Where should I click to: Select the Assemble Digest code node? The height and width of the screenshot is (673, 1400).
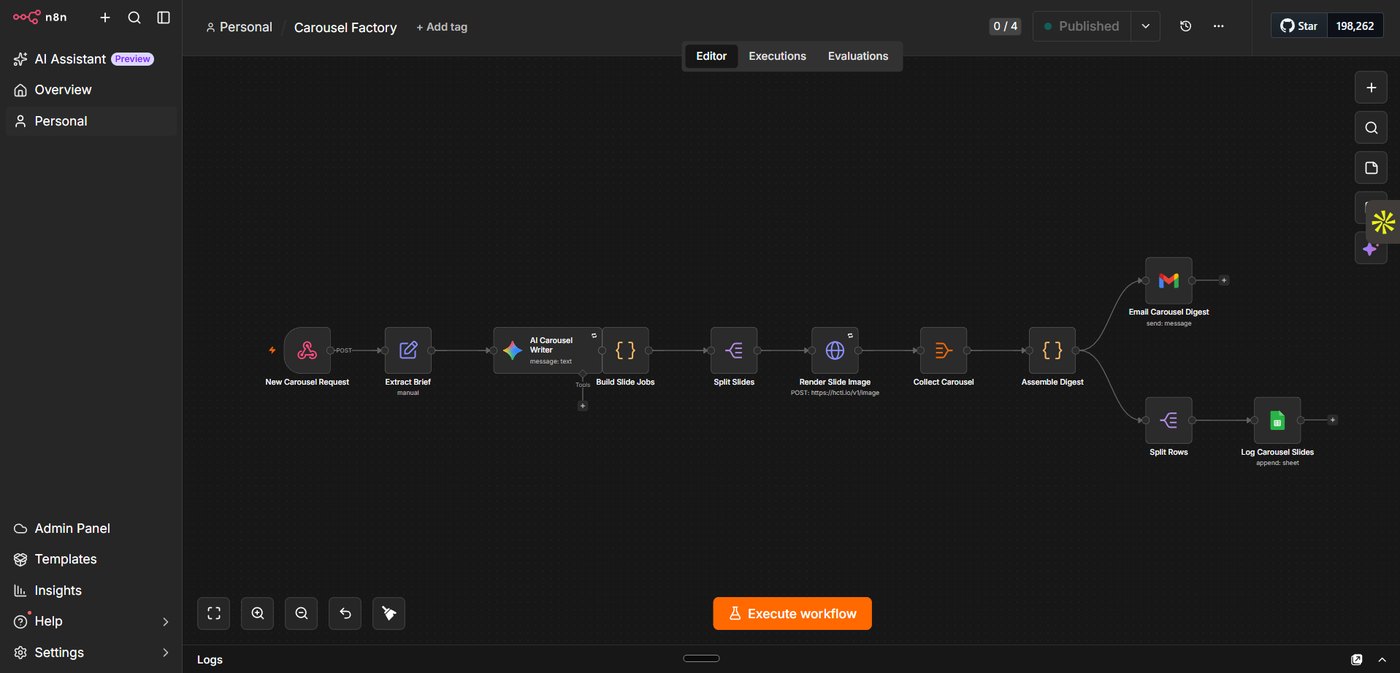[1052, 351]
